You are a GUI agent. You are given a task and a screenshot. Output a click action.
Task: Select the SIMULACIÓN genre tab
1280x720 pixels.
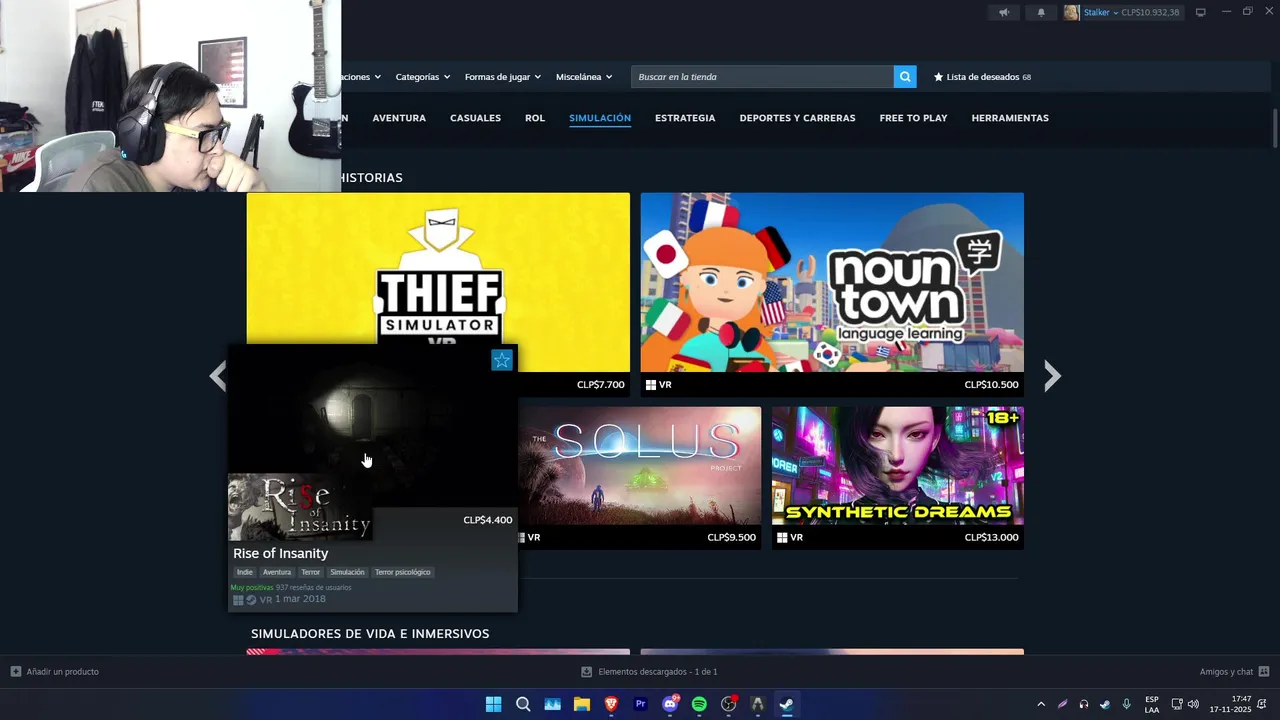click(600, 118)
